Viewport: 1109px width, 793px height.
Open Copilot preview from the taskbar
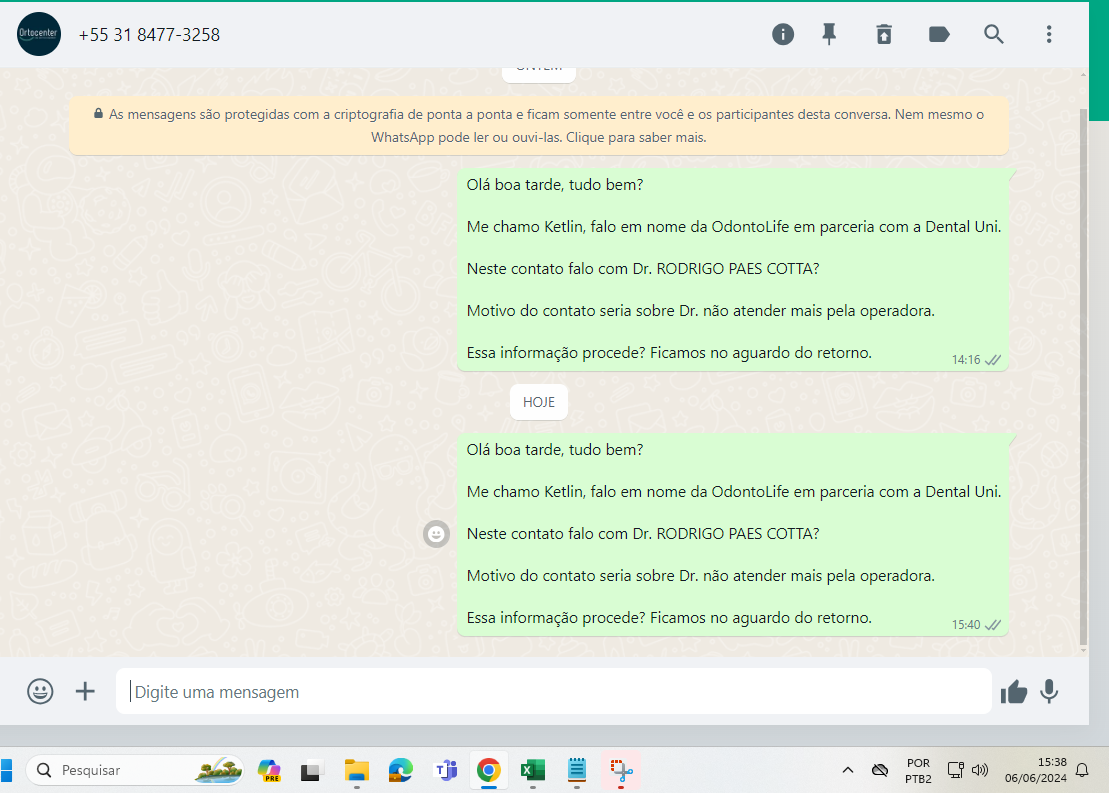click(269, 770)
